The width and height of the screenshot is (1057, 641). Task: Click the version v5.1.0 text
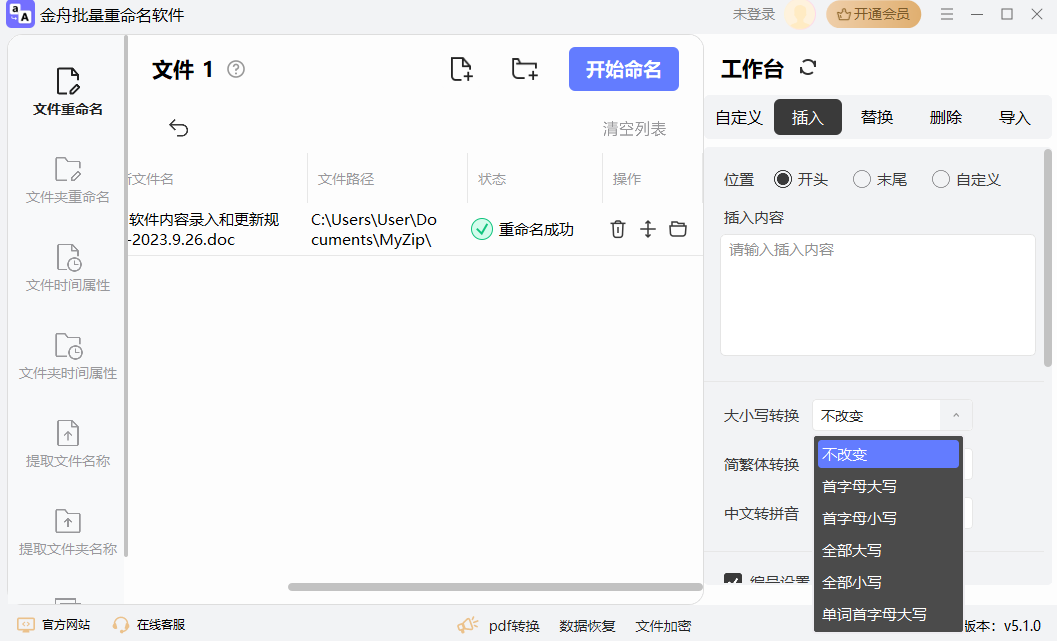(1022, 626)
